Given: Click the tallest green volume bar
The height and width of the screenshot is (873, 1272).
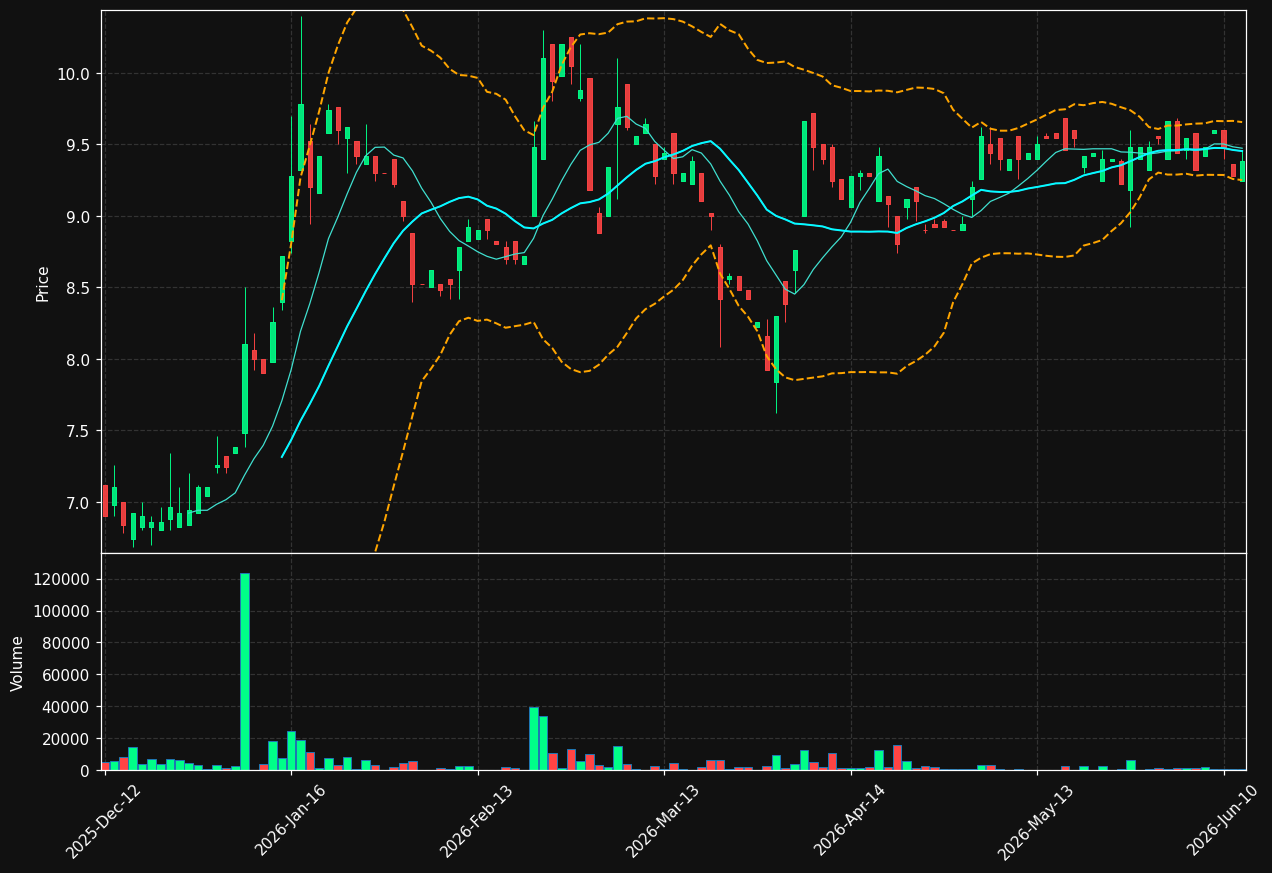Looking at the screenshot, I should pos(245,672).
